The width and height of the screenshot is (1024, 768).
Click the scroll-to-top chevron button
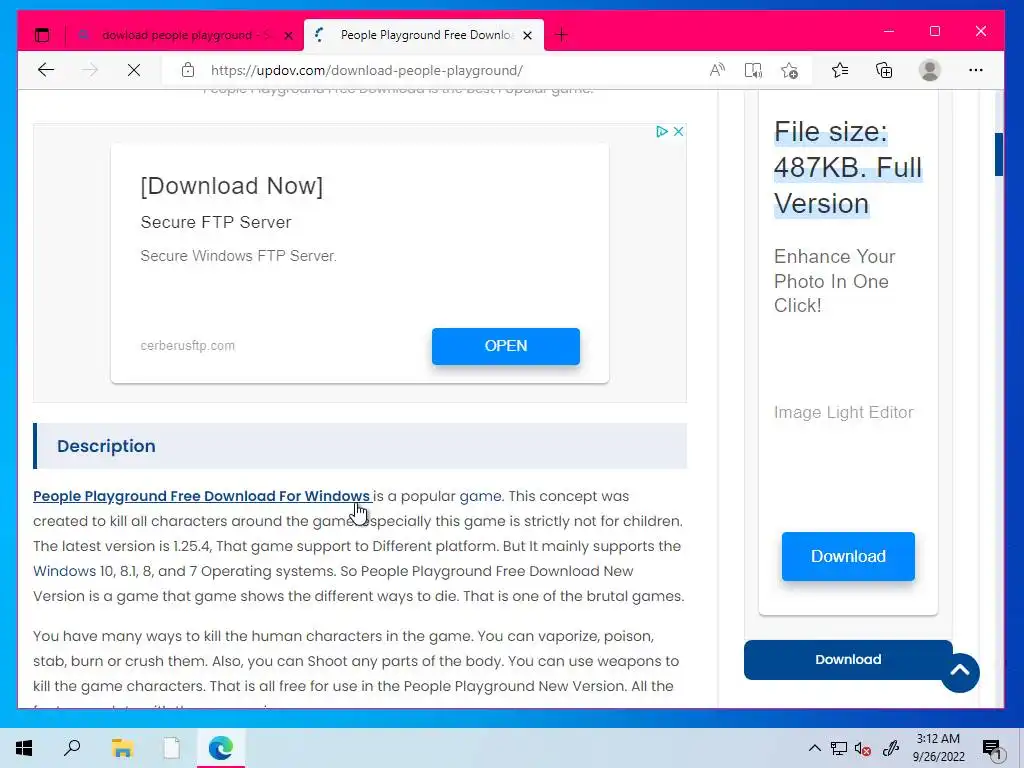(959, 672)
